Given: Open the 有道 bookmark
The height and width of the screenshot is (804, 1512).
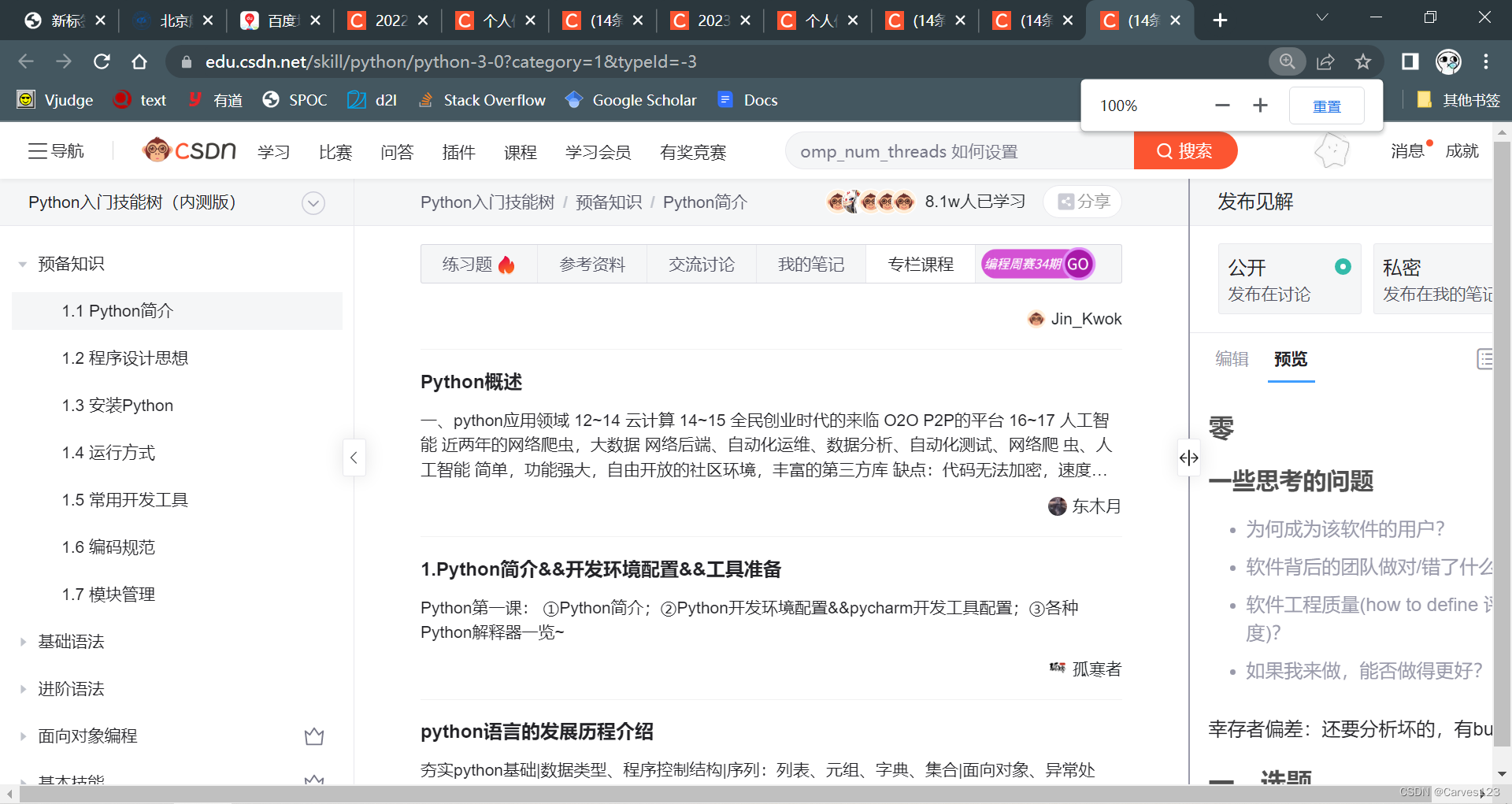Looking at the screenshot, I should pos(216,100).
